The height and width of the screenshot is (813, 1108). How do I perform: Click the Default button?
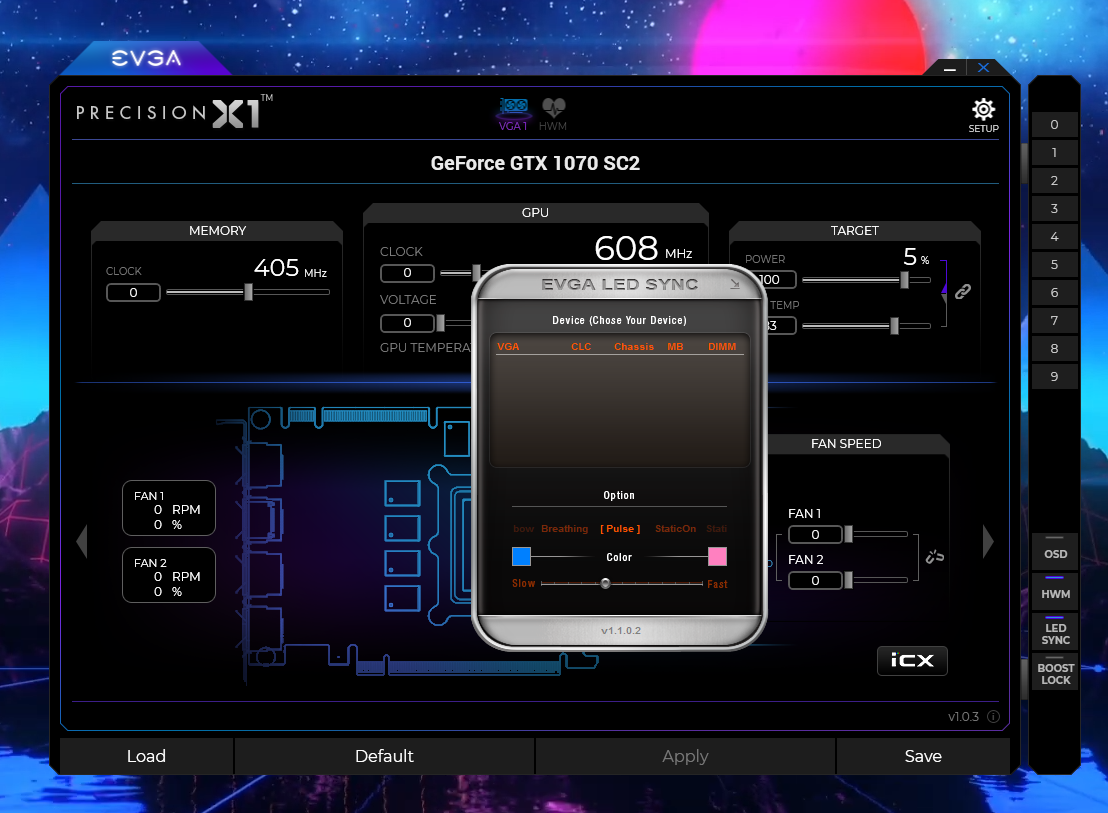(384, 756)
